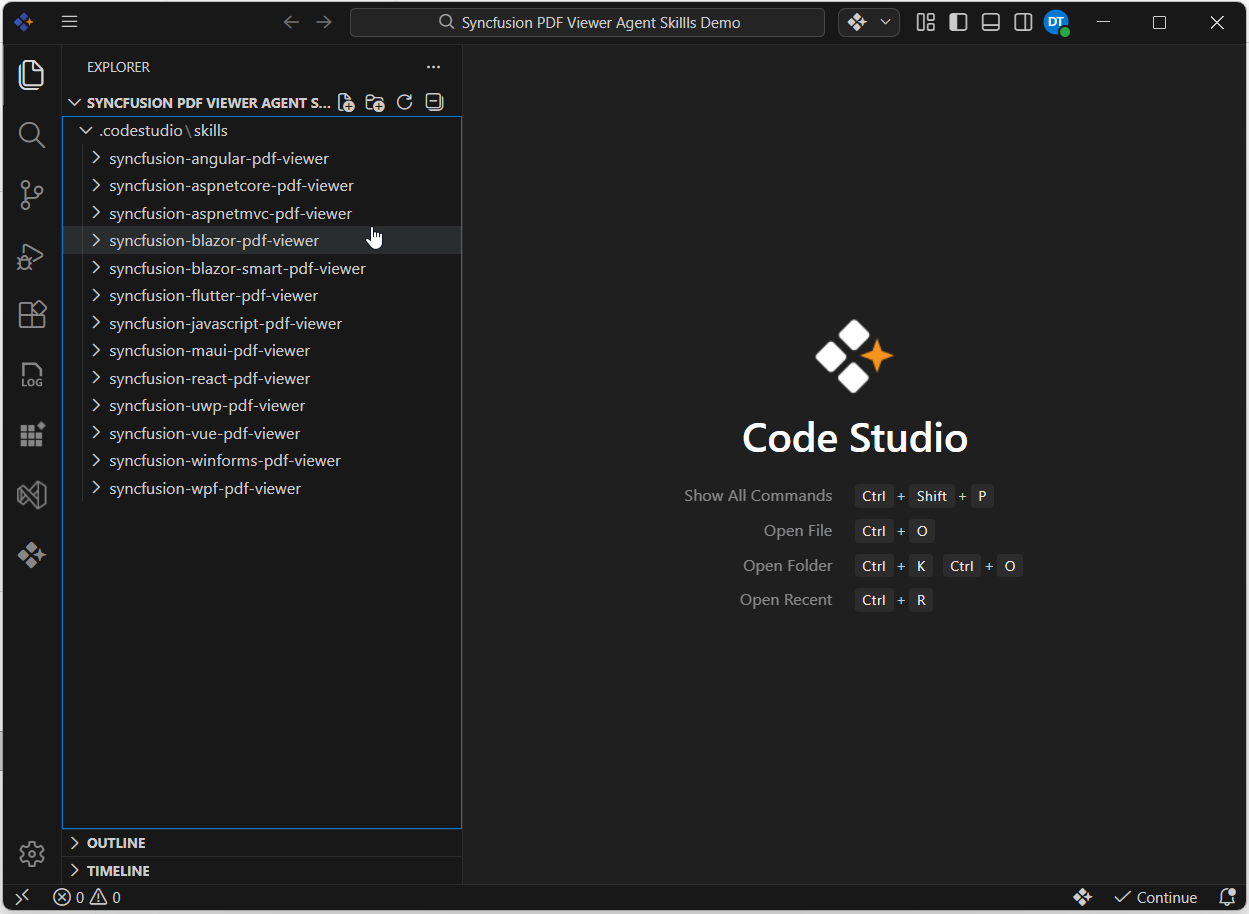Open the Explorer view in activity bar

point(32,74)
